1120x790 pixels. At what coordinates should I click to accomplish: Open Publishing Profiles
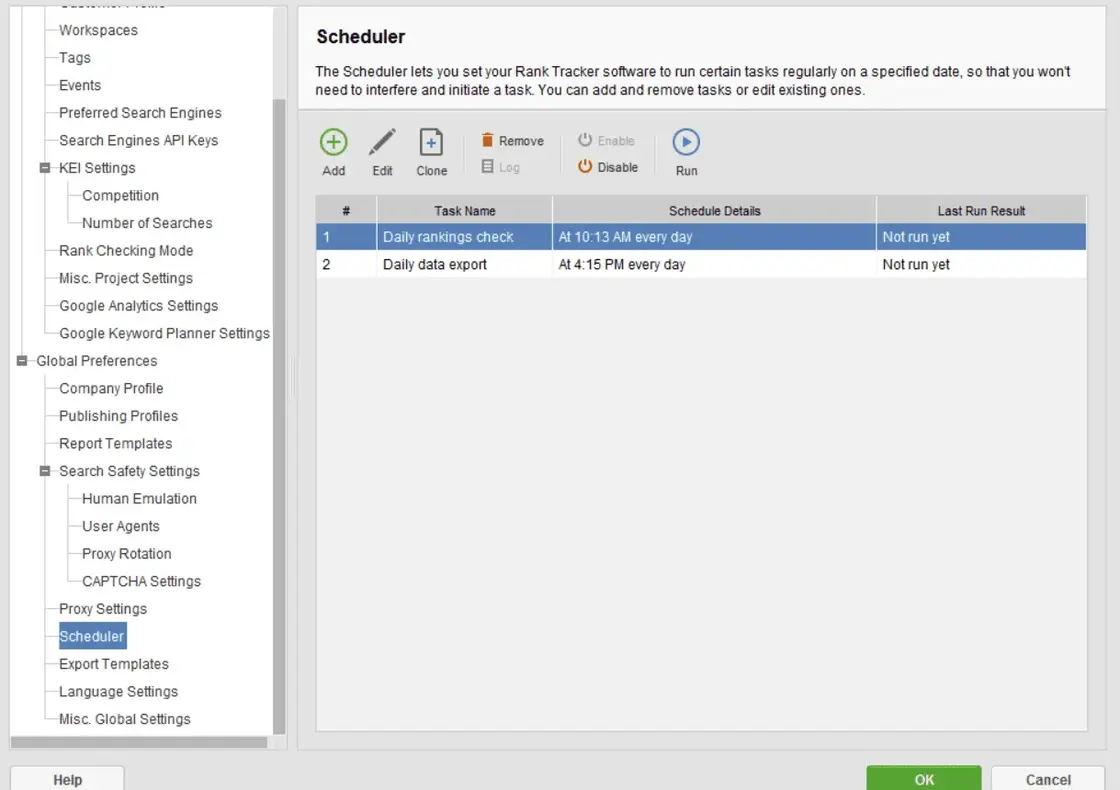pos(119,416)
